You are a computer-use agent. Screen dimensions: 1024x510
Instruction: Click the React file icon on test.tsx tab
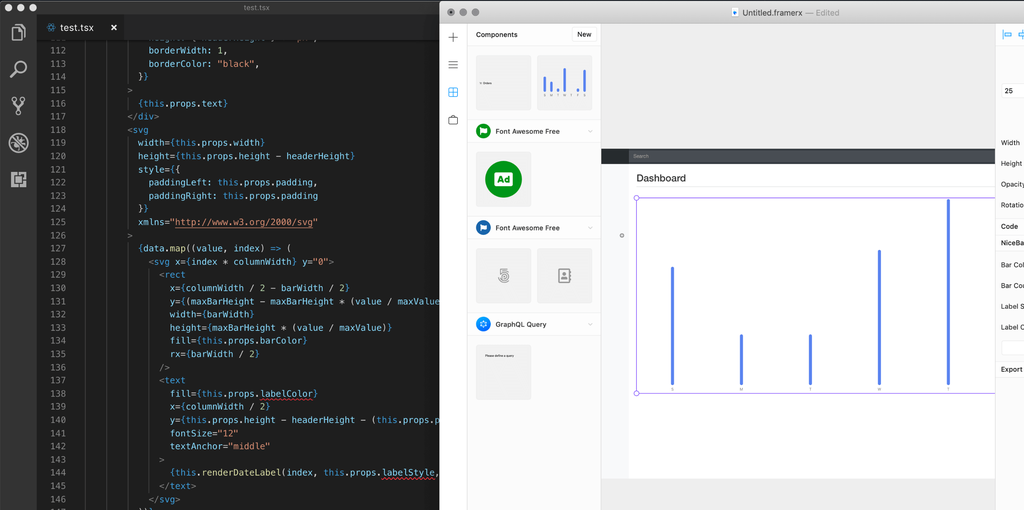[x=51, y=27]
